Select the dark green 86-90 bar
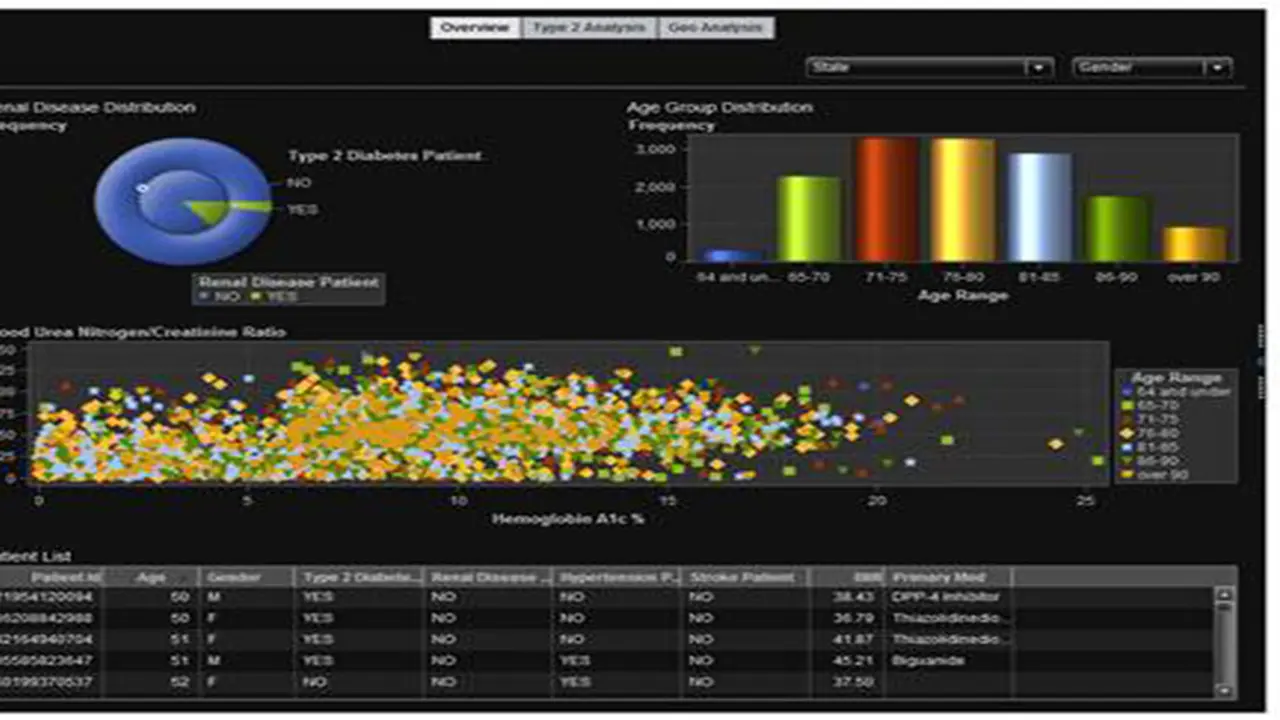 [1117, 229]
